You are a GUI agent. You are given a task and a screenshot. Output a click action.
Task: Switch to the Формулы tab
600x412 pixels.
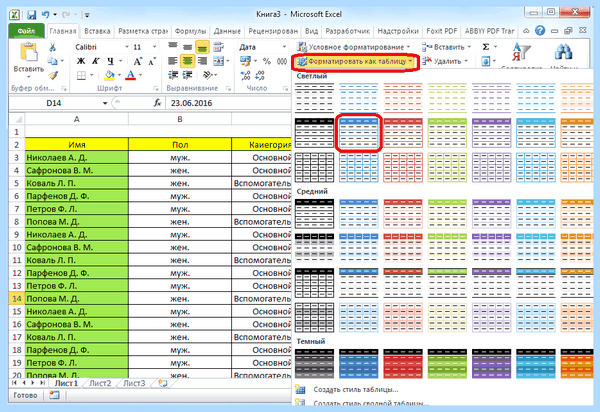coord(190,31)
